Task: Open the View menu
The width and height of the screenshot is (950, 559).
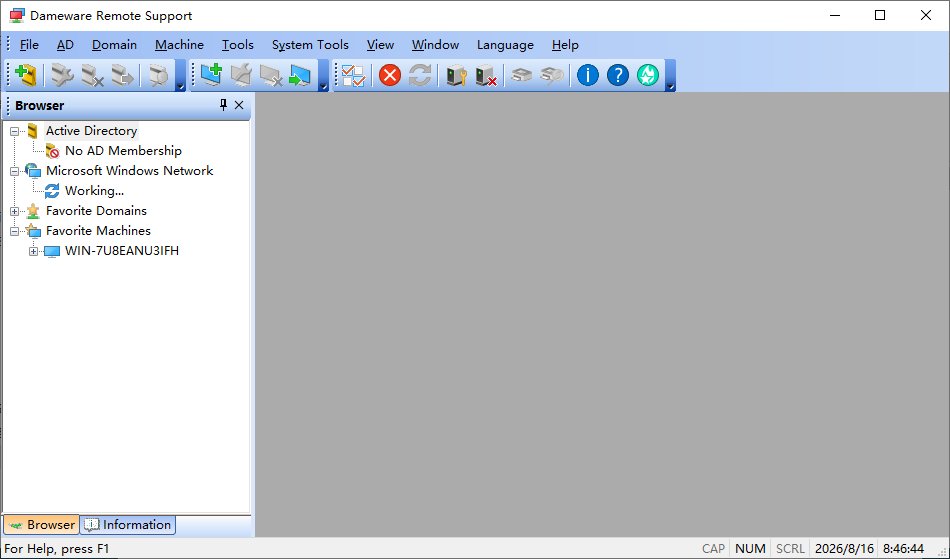Action: [x=380, y=45]
